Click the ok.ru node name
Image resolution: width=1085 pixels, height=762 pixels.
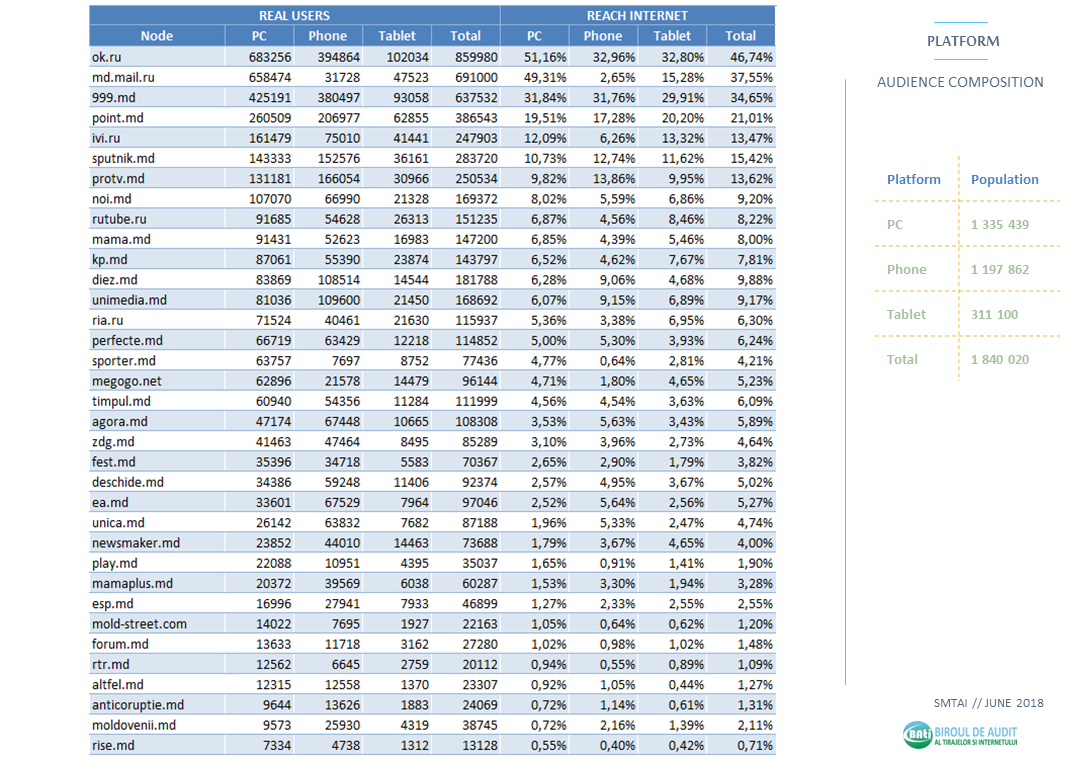pyautogui.click(x=107, y=57)
